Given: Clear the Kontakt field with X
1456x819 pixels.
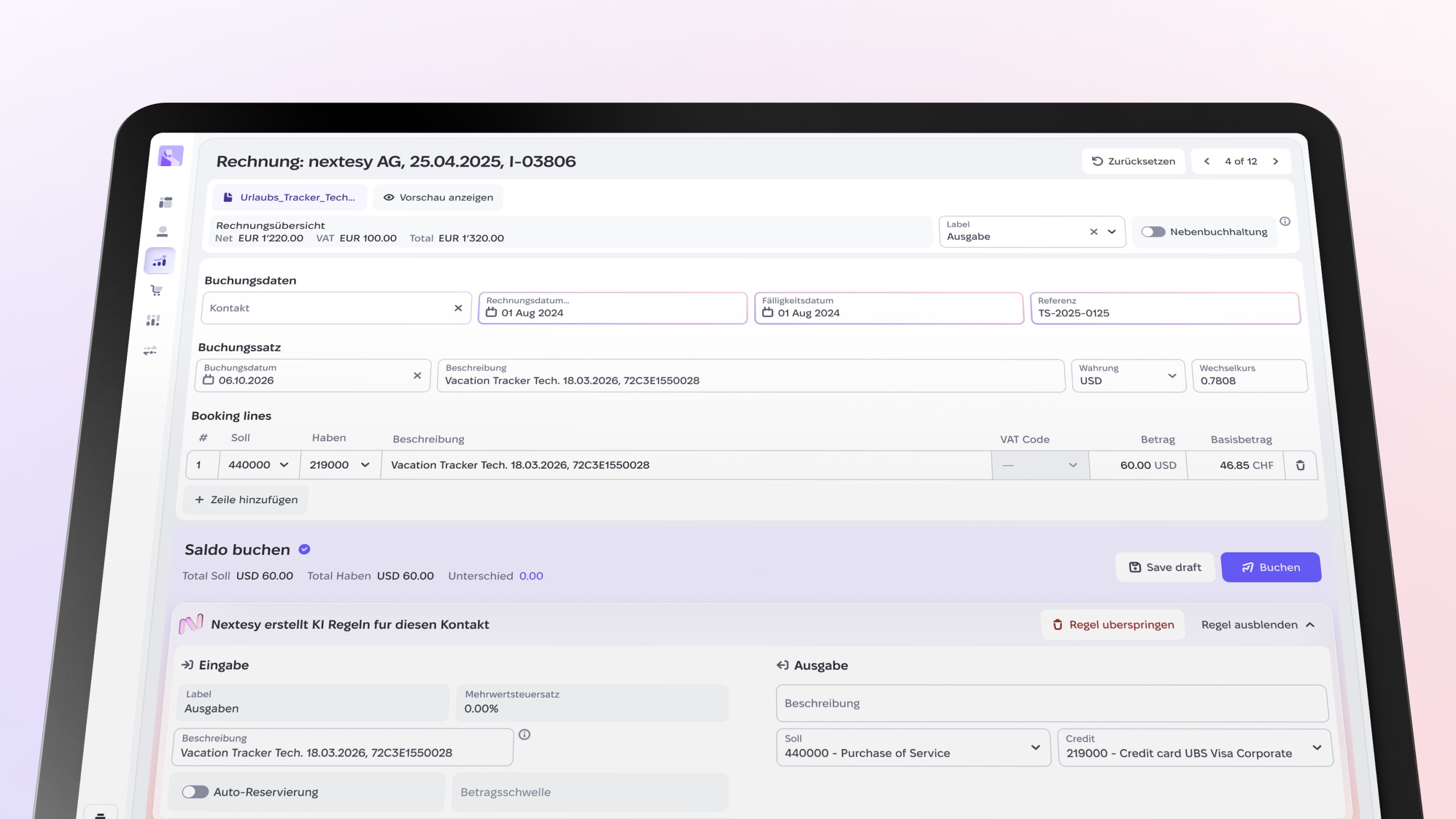Looking at the screenshot, I should click(458, 308).
